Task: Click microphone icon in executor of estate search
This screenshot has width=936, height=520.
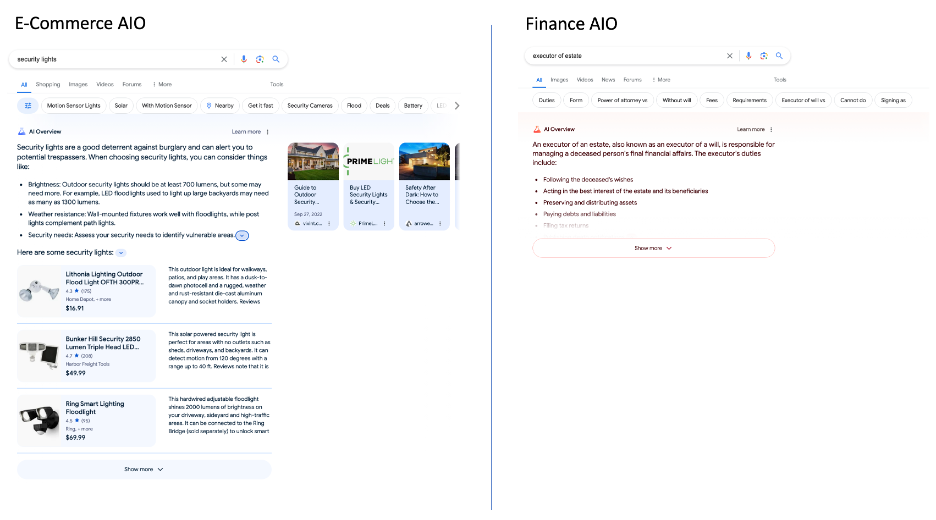Action: 747,56
